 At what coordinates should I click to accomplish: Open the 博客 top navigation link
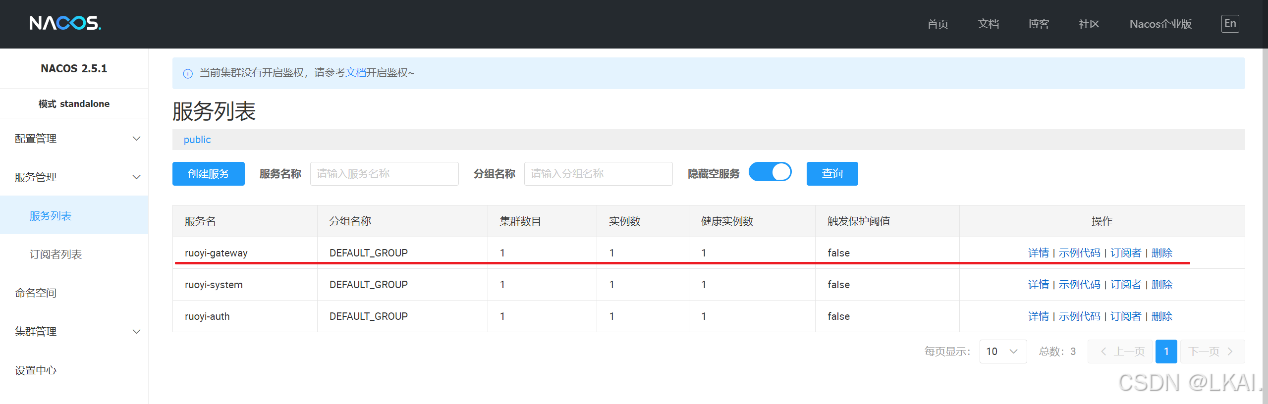coord(1039,24)
